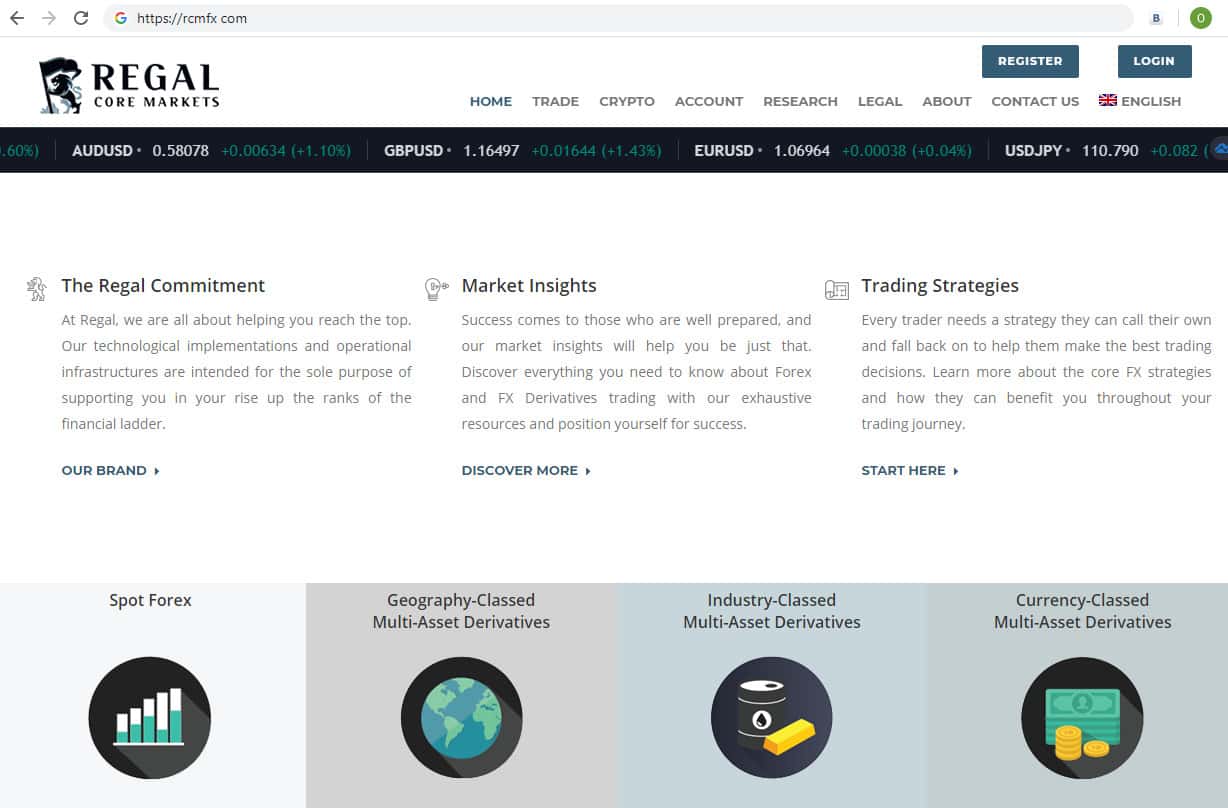Open the HOME menu item
Viewport: 1228px width, 808px height.
(491, 101)
